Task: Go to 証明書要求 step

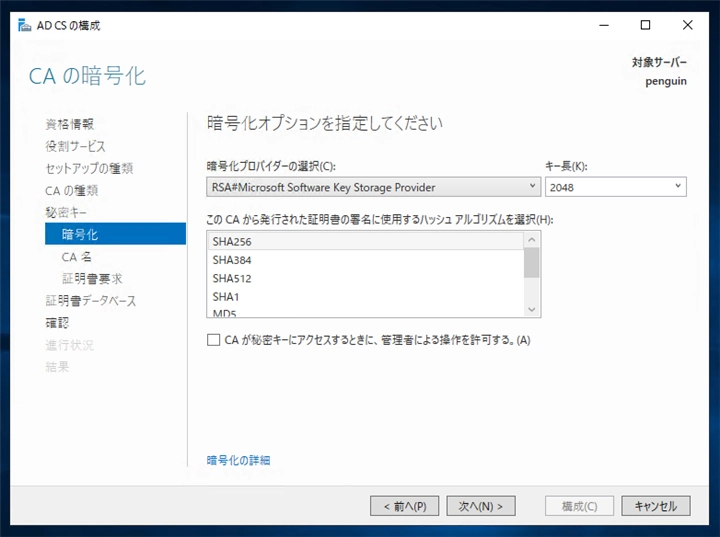Action: point(92,278)
